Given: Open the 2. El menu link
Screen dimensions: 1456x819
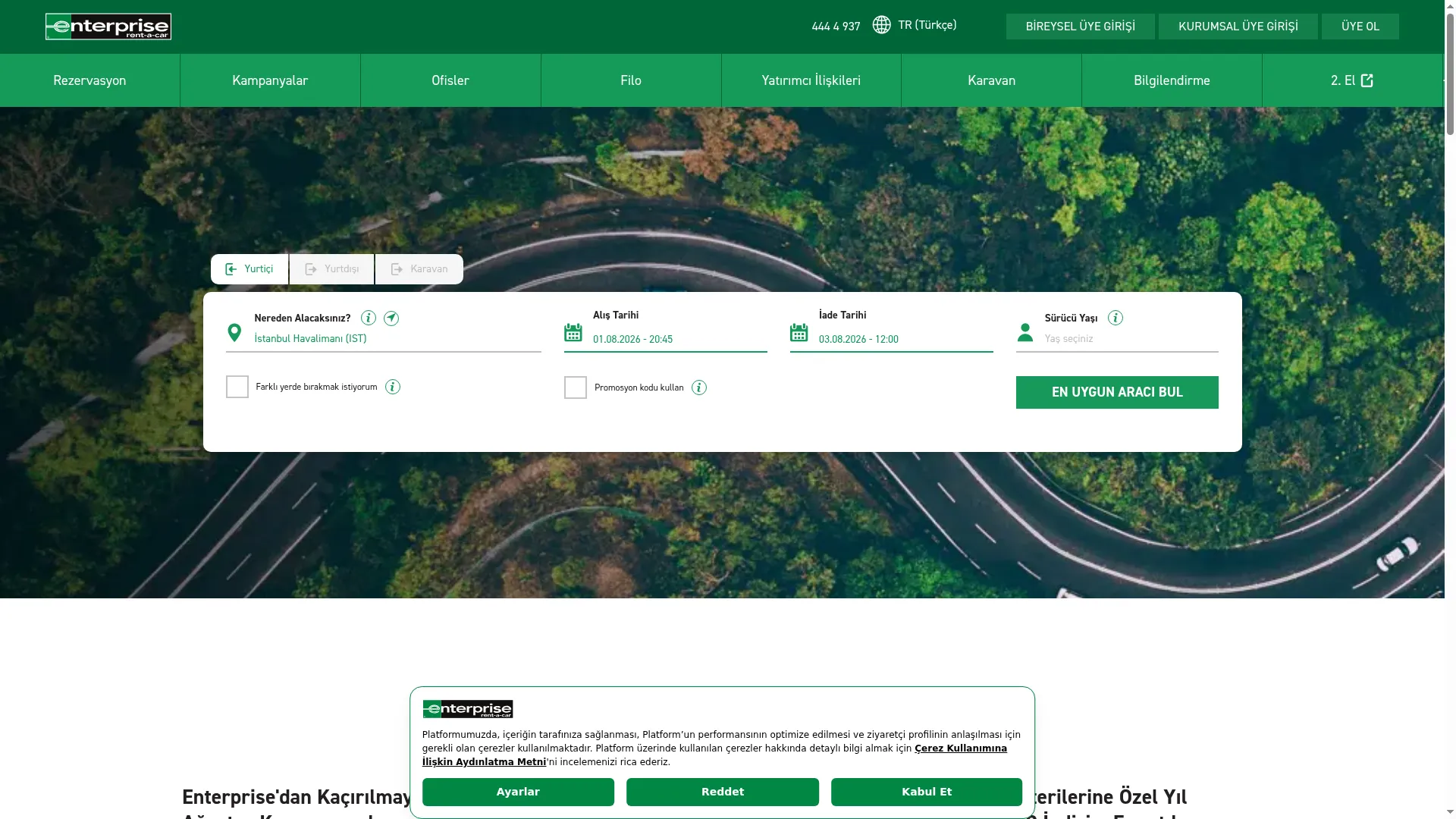Looking at the screenshot, I should point(1352,80).
